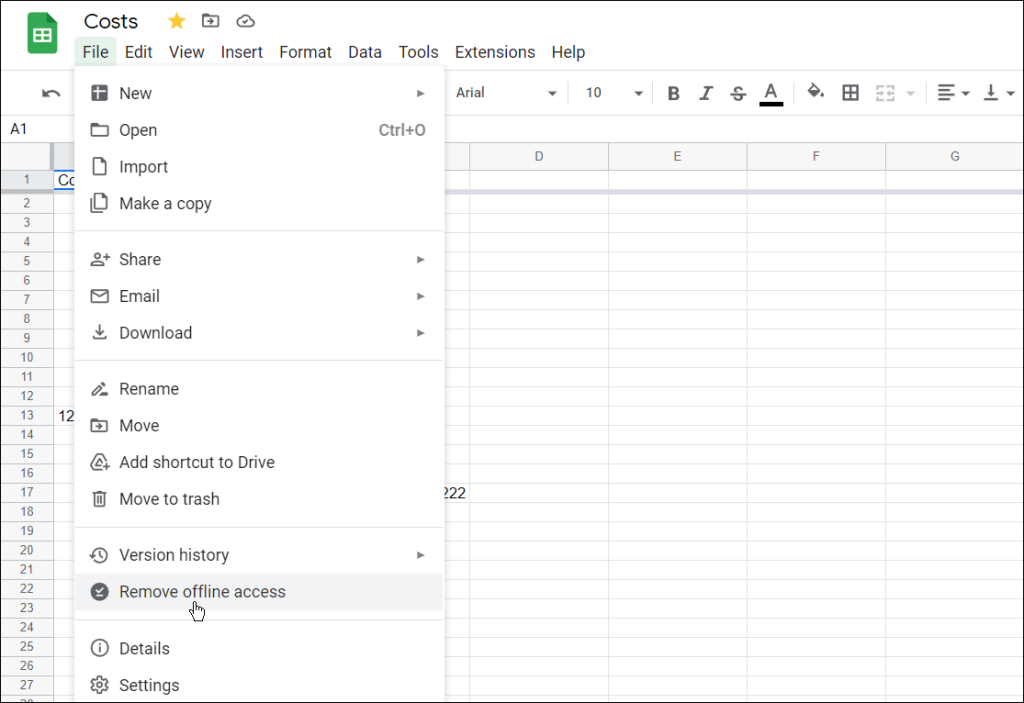This screenshot has height=703, width=1024.
Task: Check the cloud document status icon
Action: tap(246, 22)
